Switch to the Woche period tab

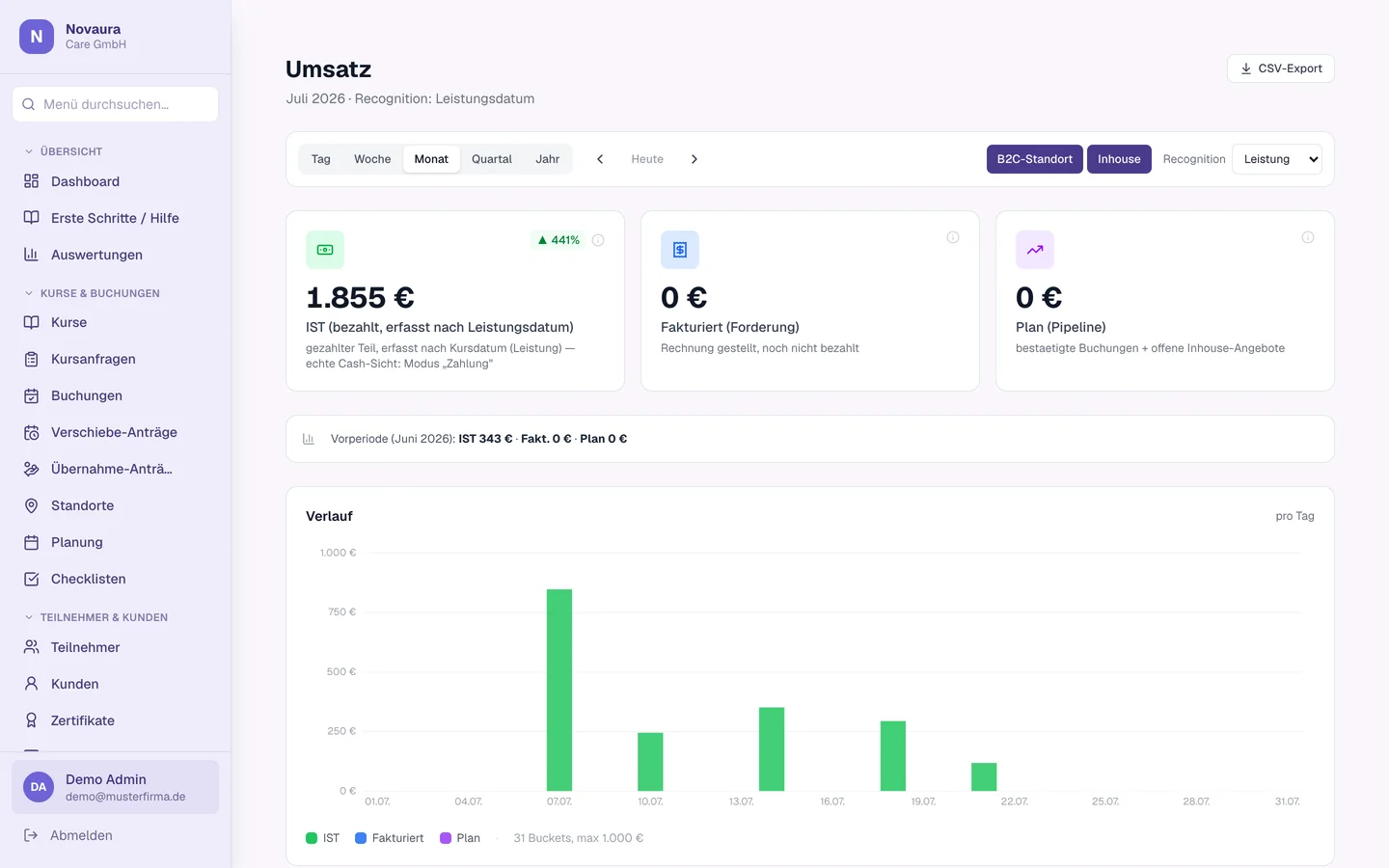(372, 159)
